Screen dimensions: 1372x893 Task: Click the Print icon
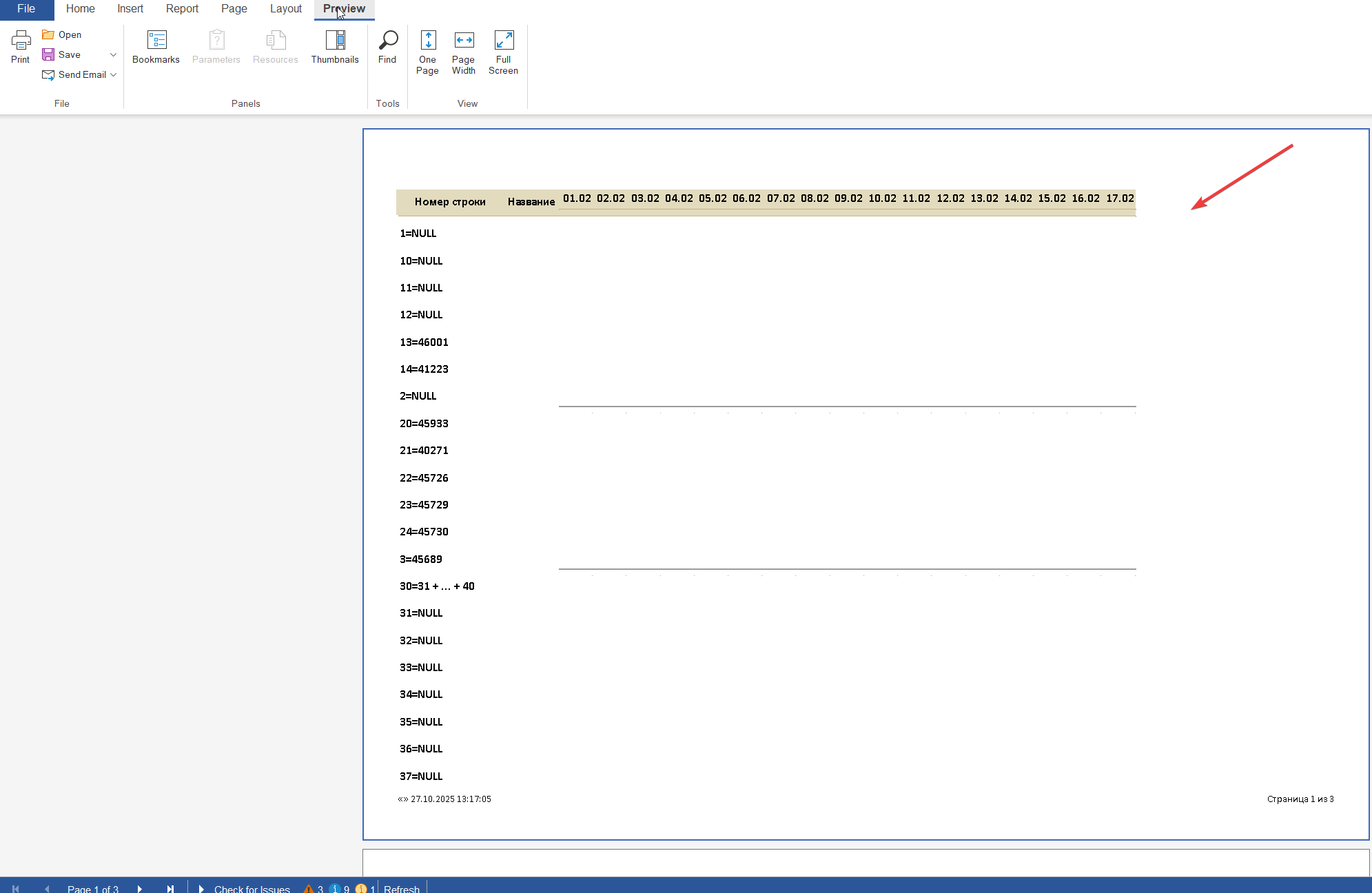21,41
